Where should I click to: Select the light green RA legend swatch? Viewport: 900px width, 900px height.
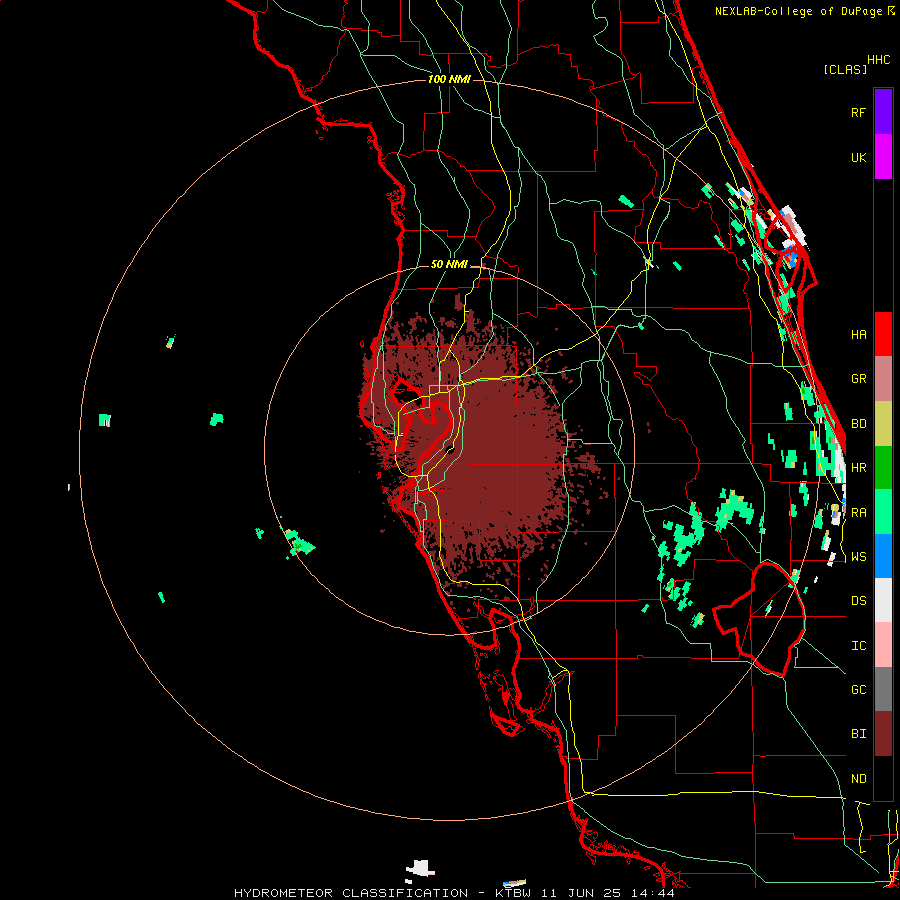pyautogui.click(x=883, y=512)
